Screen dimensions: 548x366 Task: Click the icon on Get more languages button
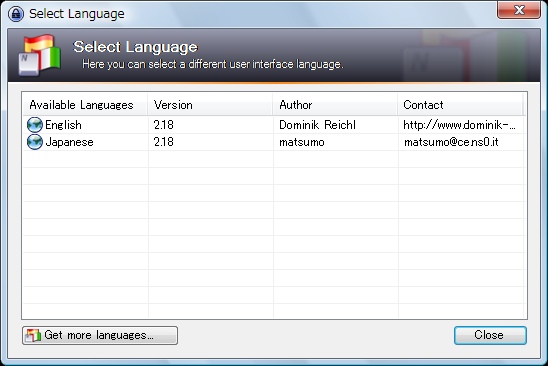click(33, 335)
